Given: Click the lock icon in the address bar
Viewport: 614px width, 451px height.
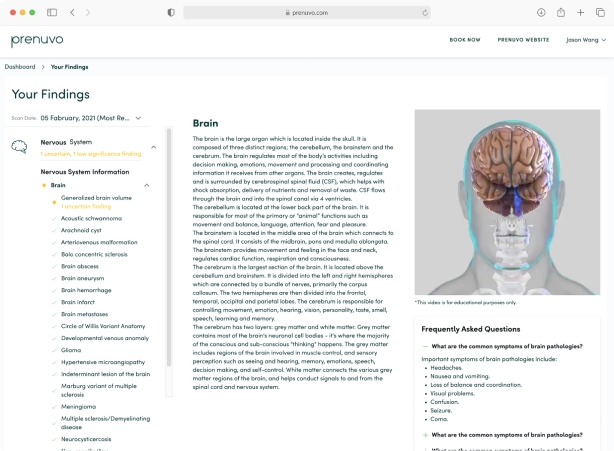Looking at the screenshot, I should 287,13.
